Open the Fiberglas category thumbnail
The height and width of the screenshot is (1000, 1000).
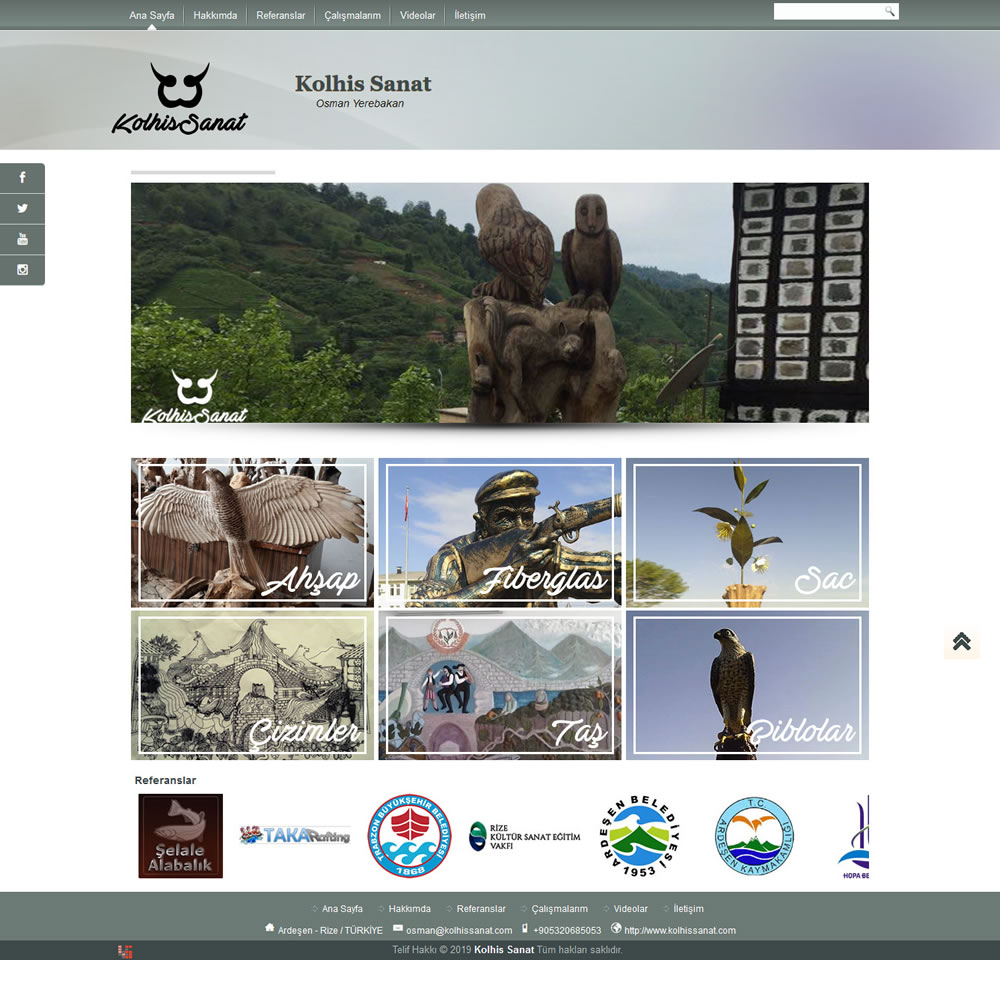coord(500,533)
